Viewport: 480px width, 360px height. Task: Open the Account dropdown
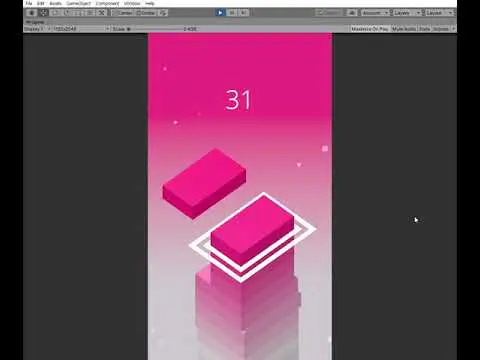(x=374, y=13)
